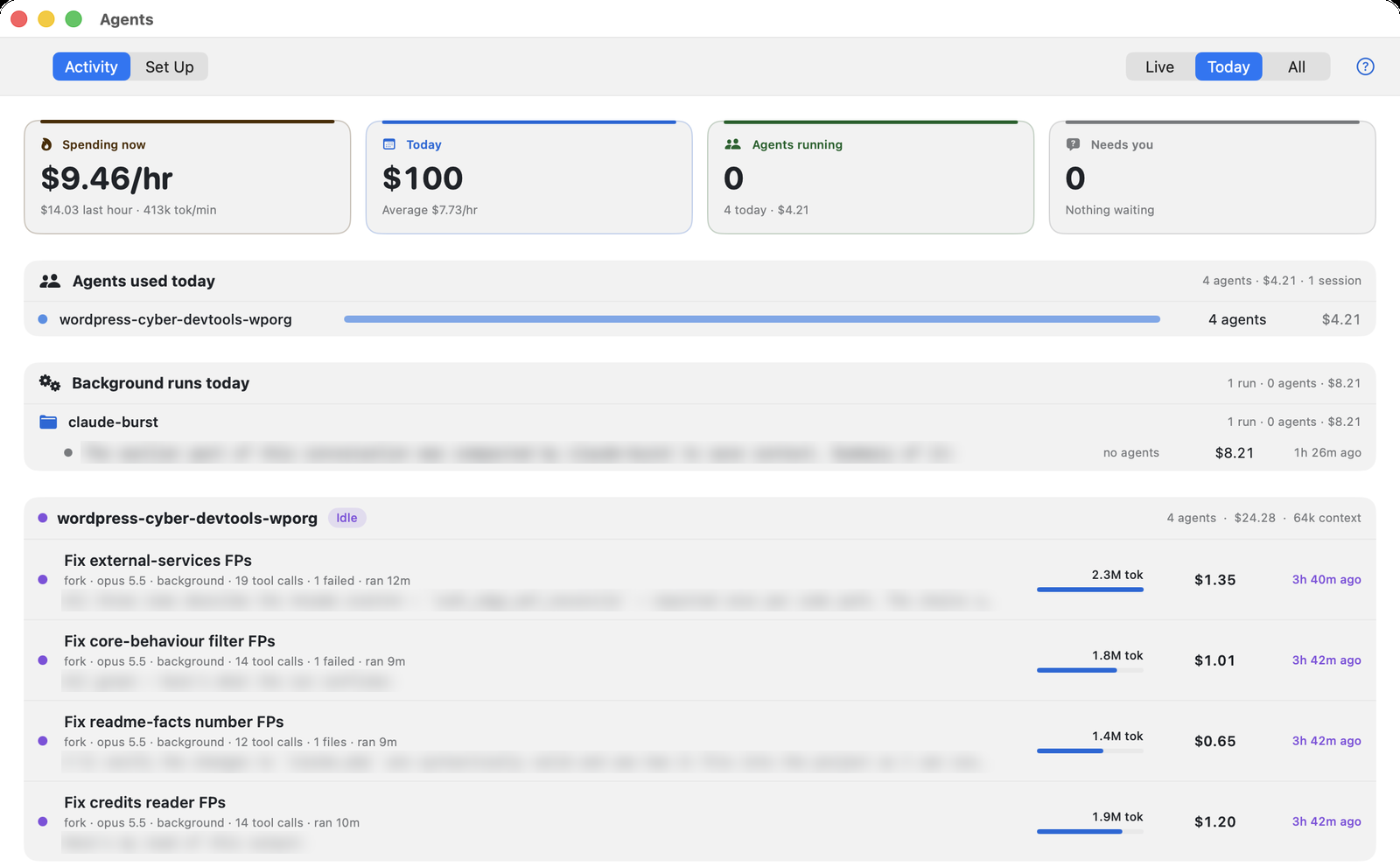Select the Today time range
This screenshot has width=1400, height=866.
[1228, 66]
